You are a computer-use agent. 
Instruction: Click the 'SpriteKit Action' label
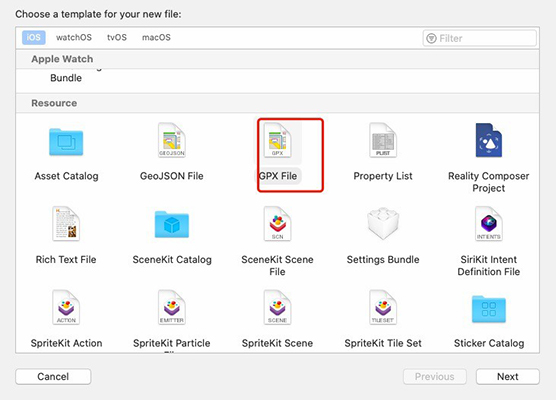(66, 343)
